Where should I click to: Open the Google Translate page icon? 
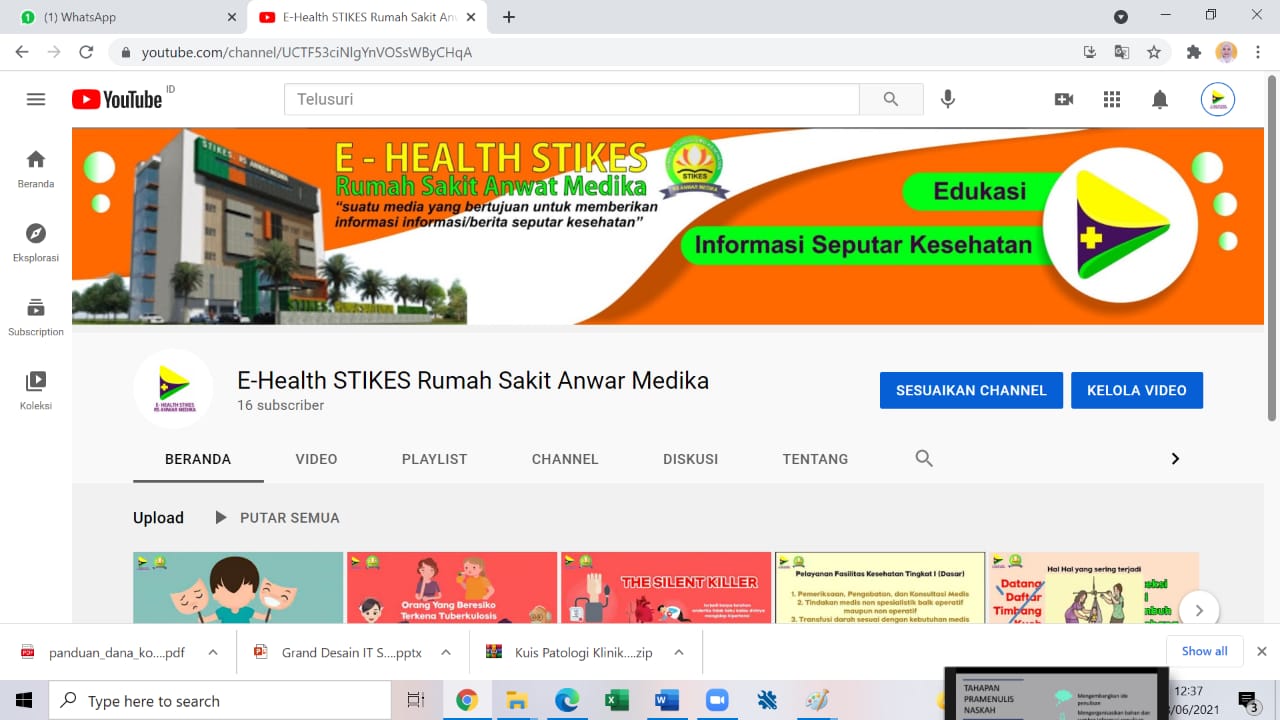(x=1122, y=52)
